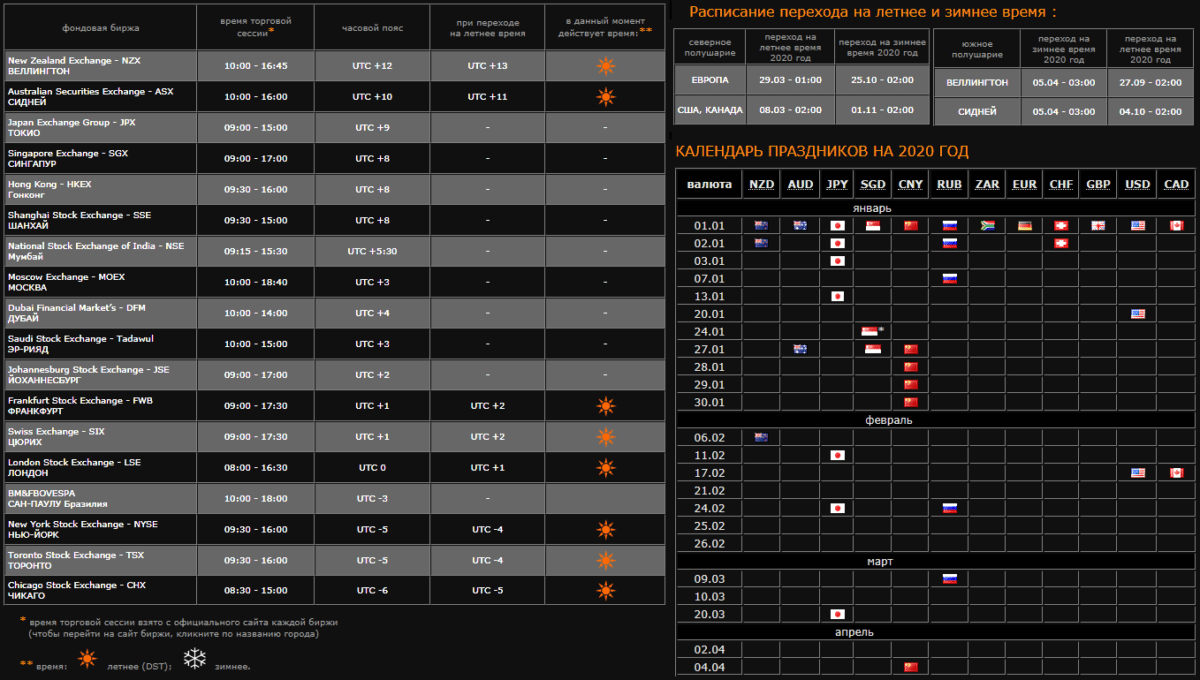Viewport: 1200px width, 680px height.
Task: Click the Russian flag on 07.01
Action: coord(948,278)
